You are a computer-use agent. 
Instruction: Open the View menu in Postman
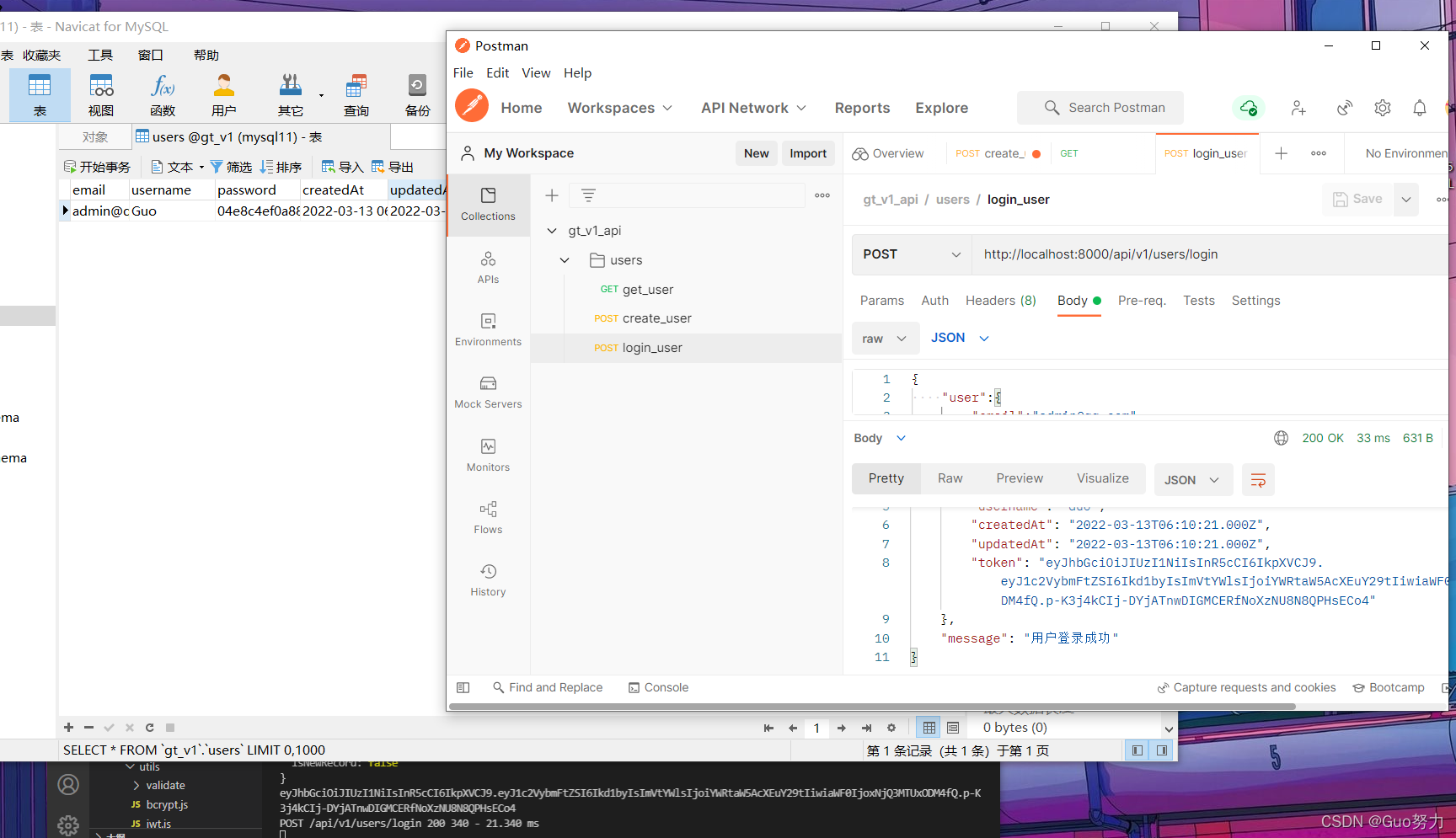pyautogui.click(x=536, y=73)
